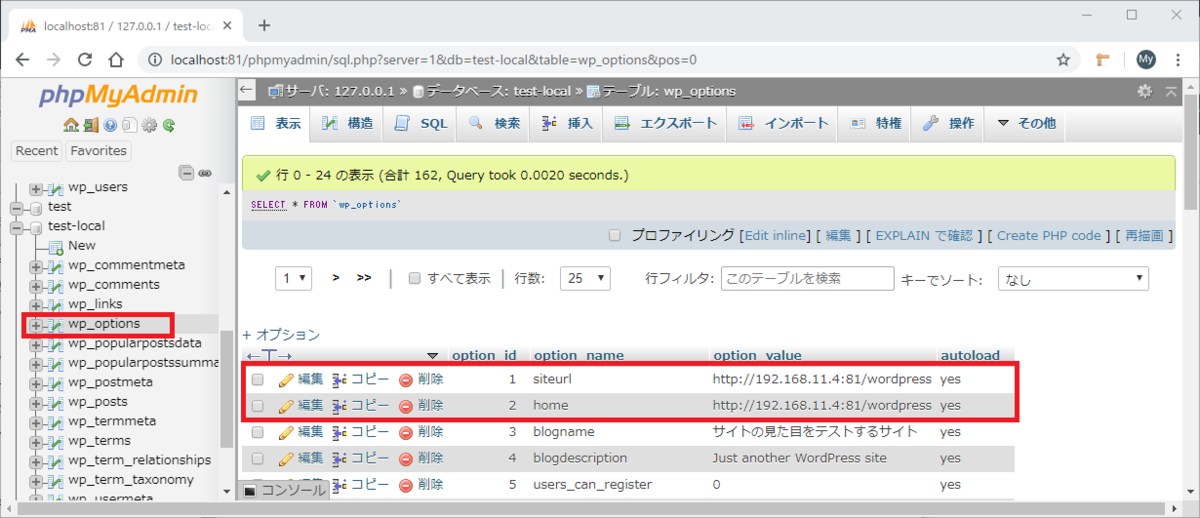1200x518 pixels.
Task: Open the 挿入 tab
Action: point(567,123)
